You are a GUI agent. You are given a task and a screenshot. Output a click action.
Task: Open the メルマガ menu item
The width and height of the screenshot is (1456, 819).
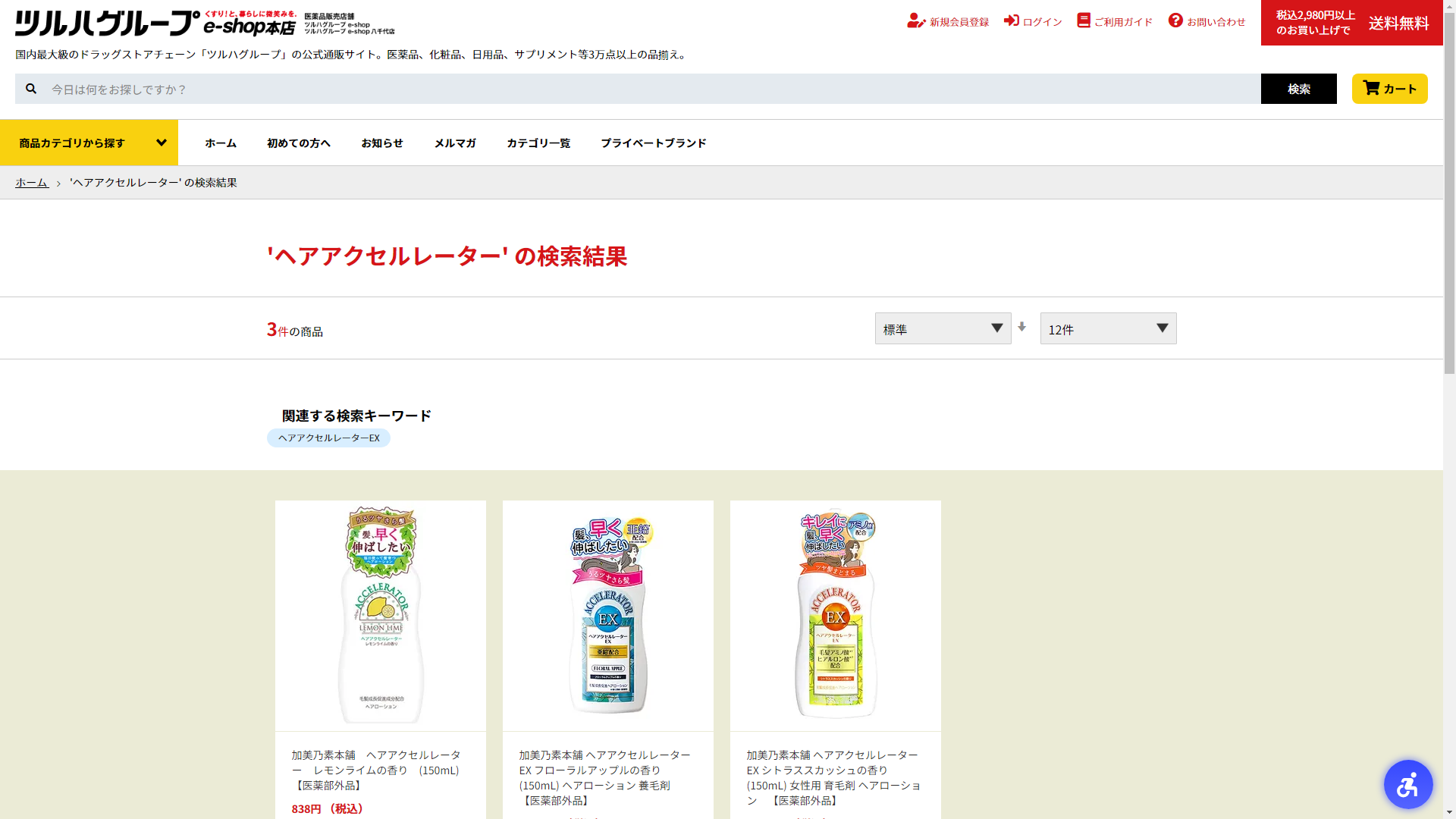[455, 143]
